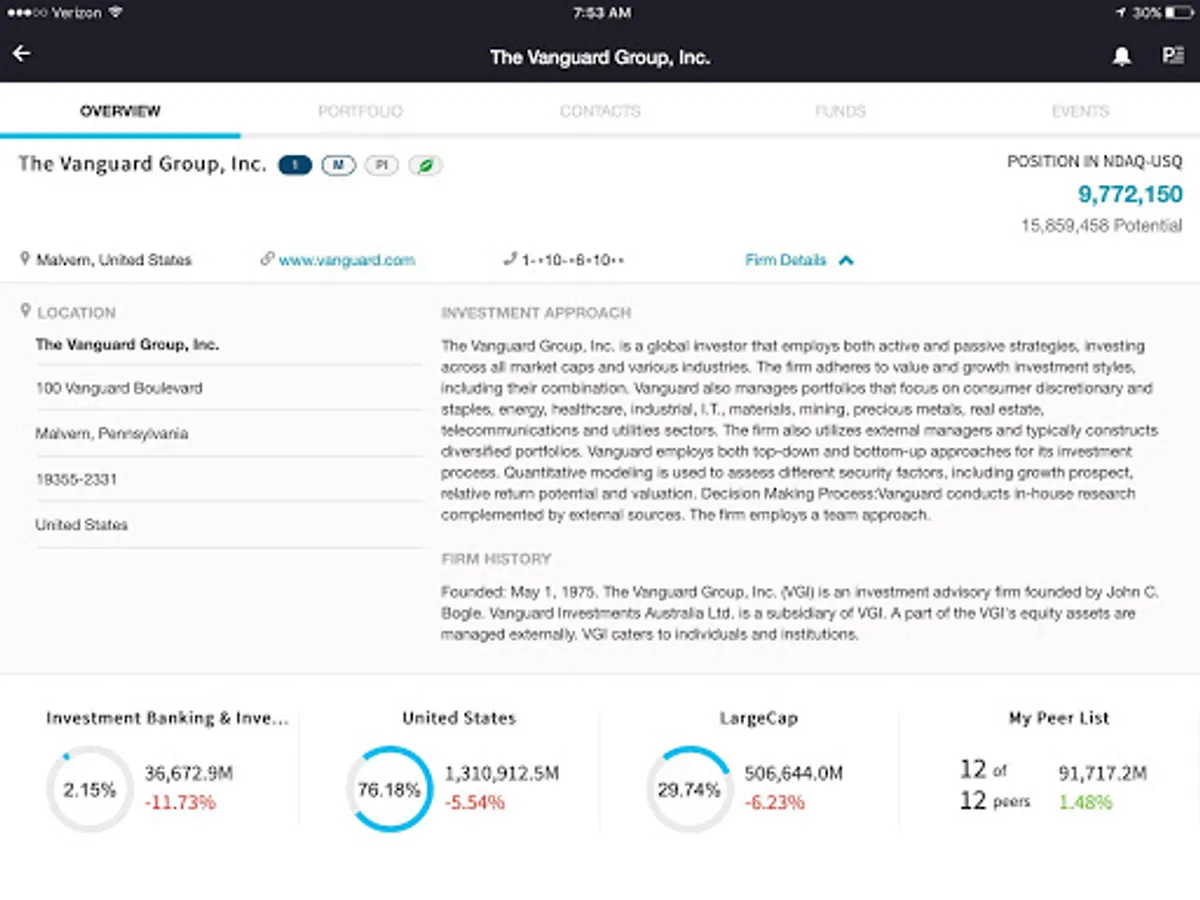Tap the 9,772,150 position value
1200x900 pixels.
pos(1129,194)
